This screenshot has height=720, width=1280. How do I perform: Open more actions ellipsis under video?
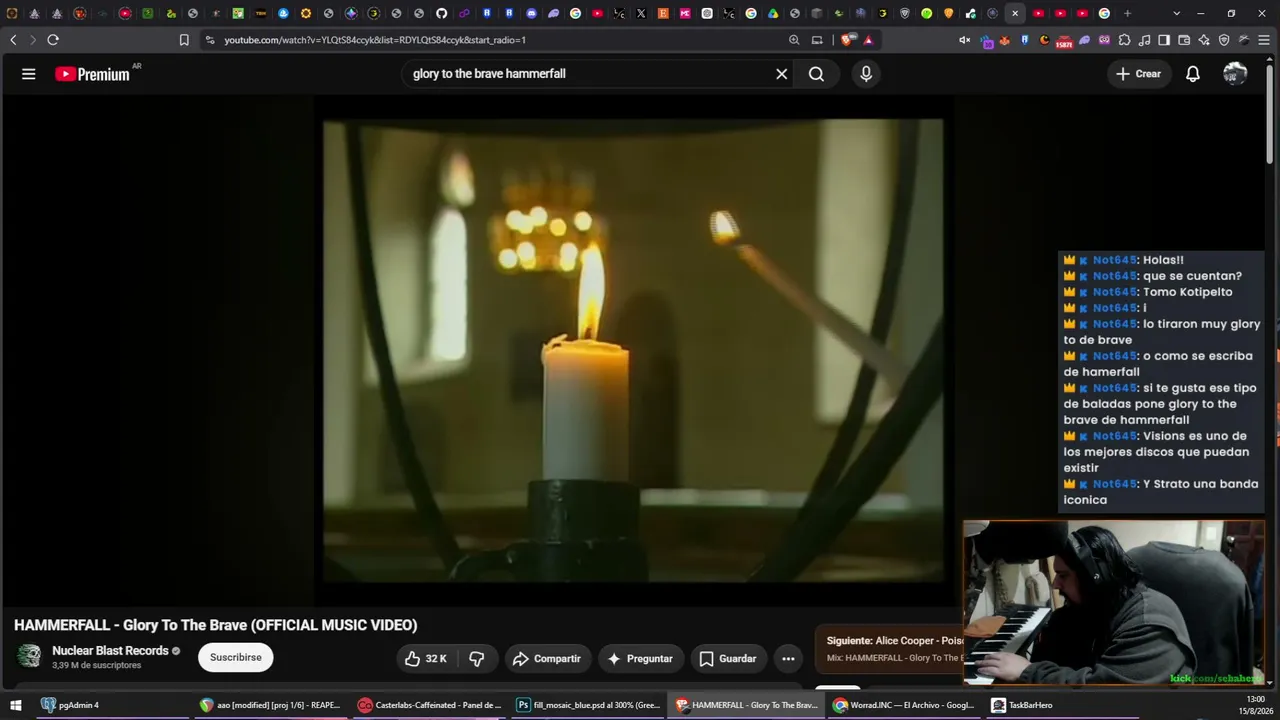788,659
